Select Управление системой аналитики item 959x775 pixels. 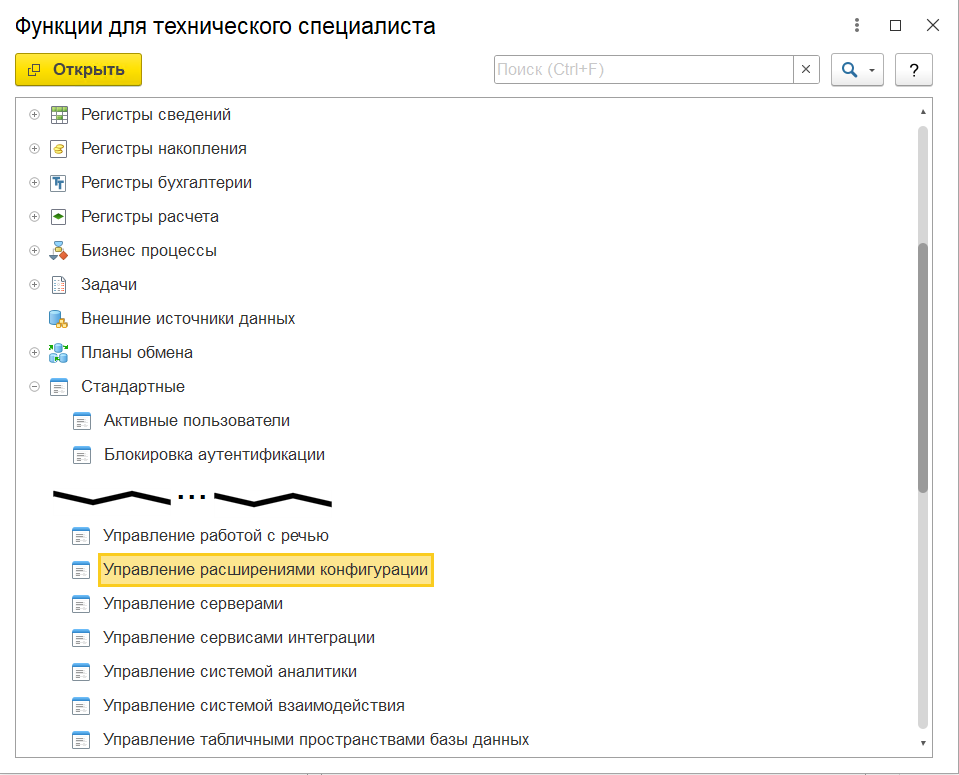click(229, 672)
